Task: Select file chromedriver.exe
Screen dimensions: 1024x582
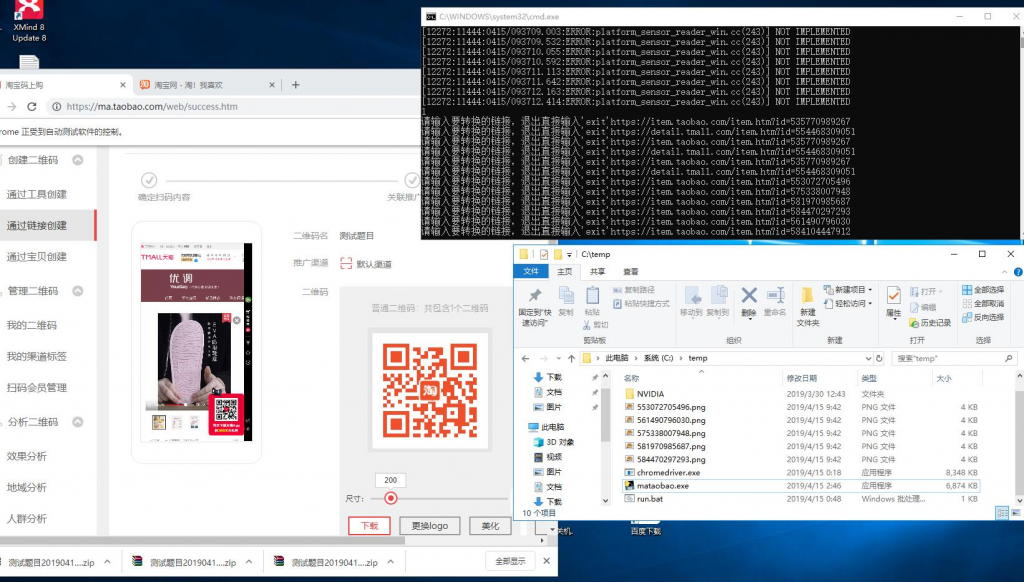Action: coord(668,472)
